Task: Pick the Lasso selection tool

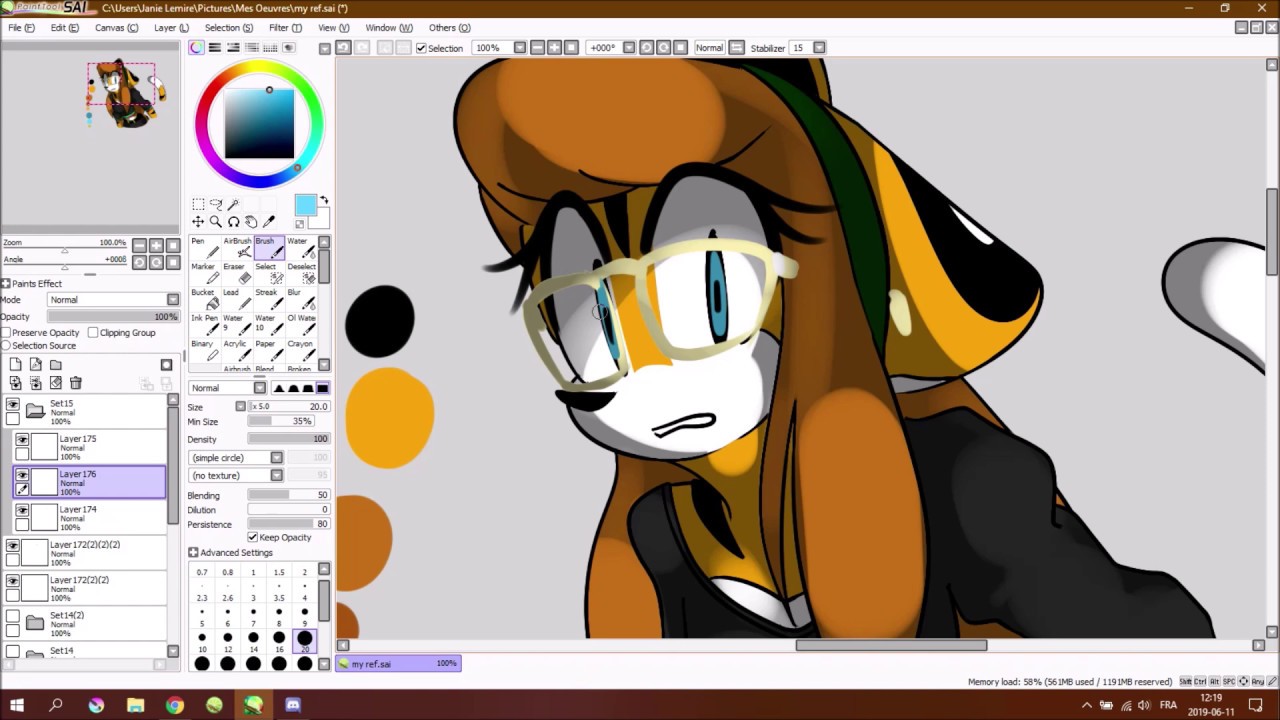Action: pos(215,205)
